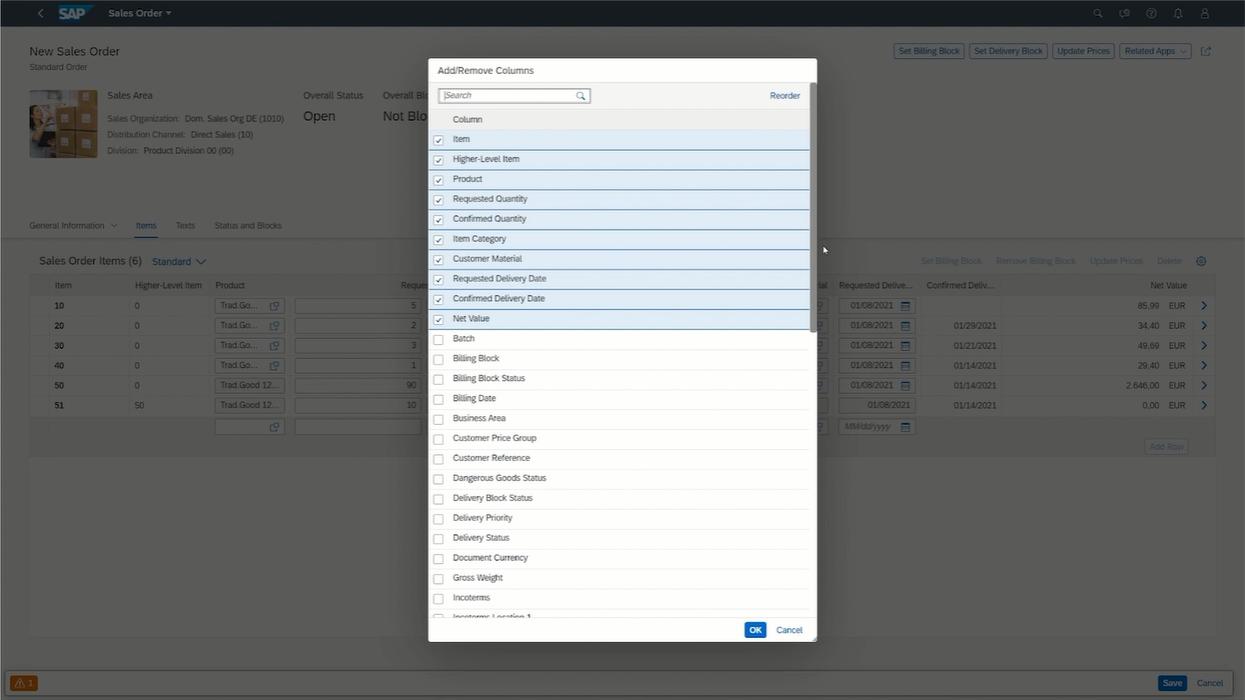Open the Status and Blocks tab
The image size is (1245, 700).
click(x=248, y=225)
